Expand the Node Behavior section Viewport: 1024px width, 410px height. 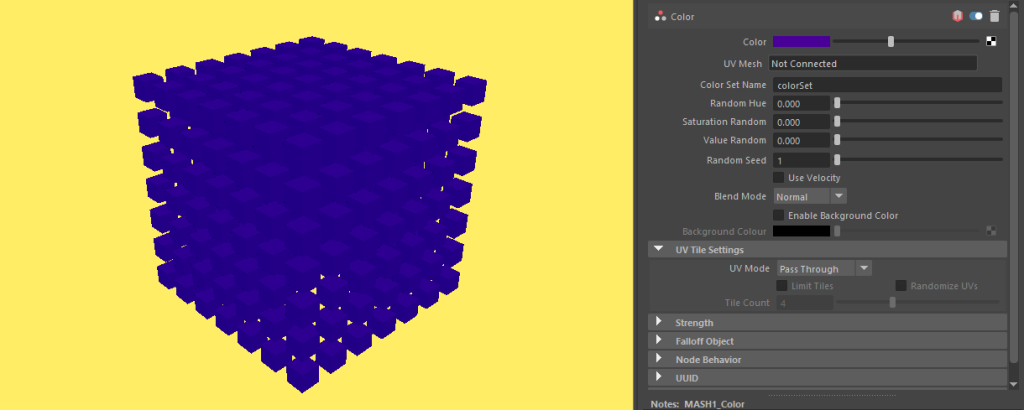659,359
